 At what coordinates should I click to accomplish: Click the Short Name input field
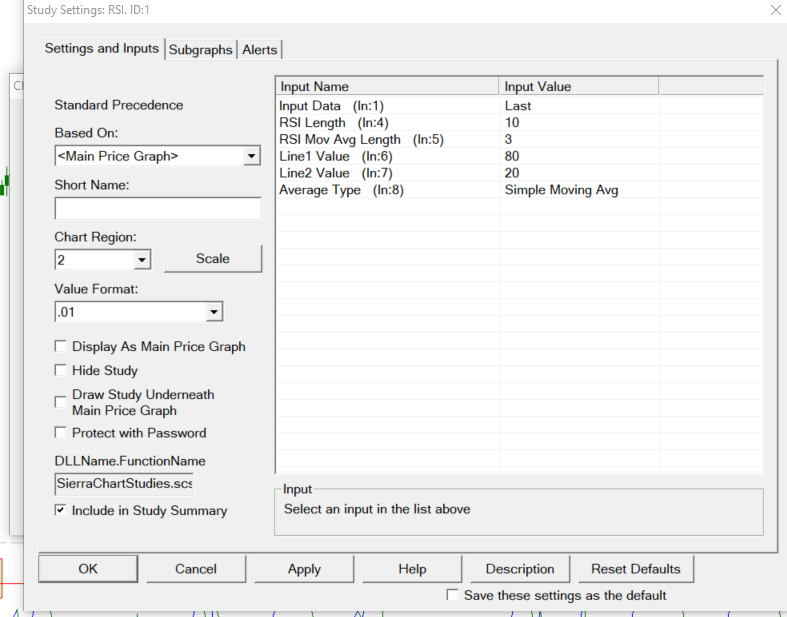tap(158, 208)
